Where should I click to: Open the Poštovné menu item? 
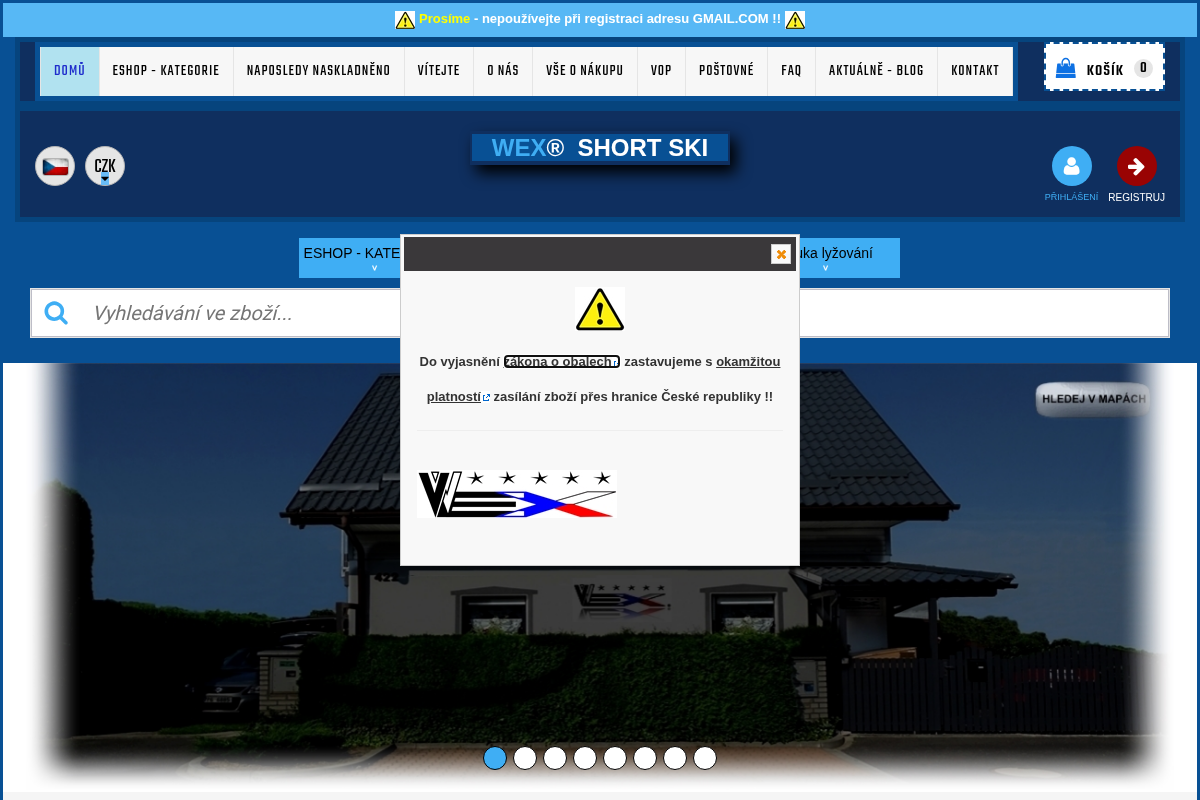[x=727, y=71]
